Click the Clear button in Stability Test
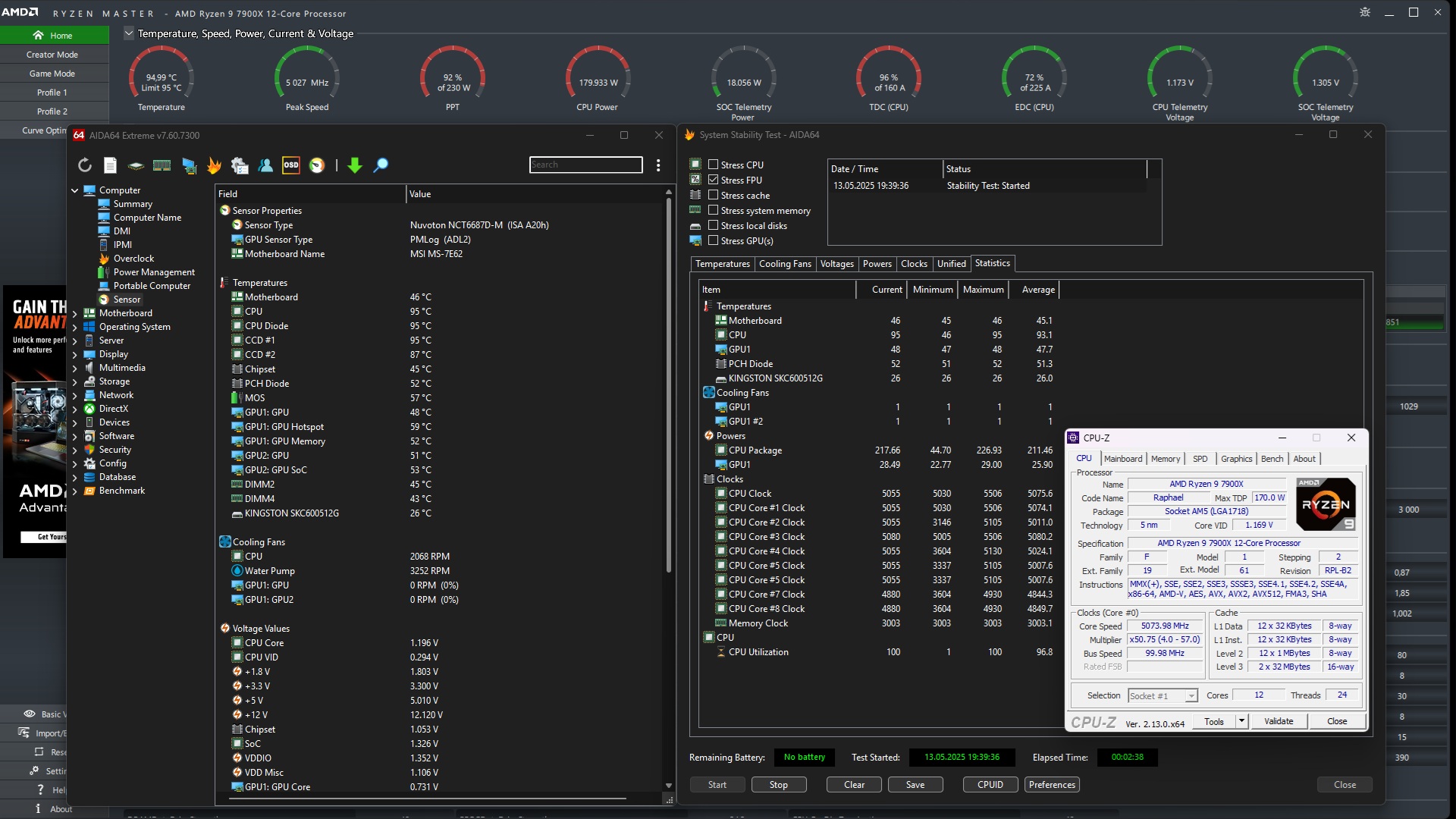 (854, 785)
